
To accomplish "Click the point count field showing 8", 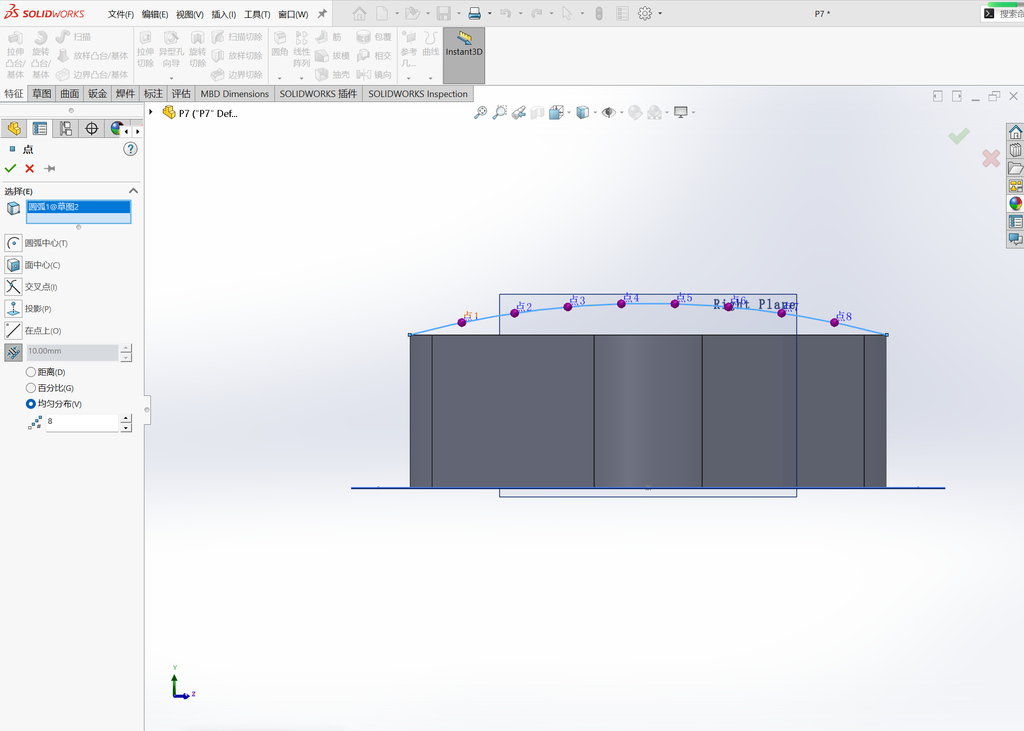I will tap(82, 422).
